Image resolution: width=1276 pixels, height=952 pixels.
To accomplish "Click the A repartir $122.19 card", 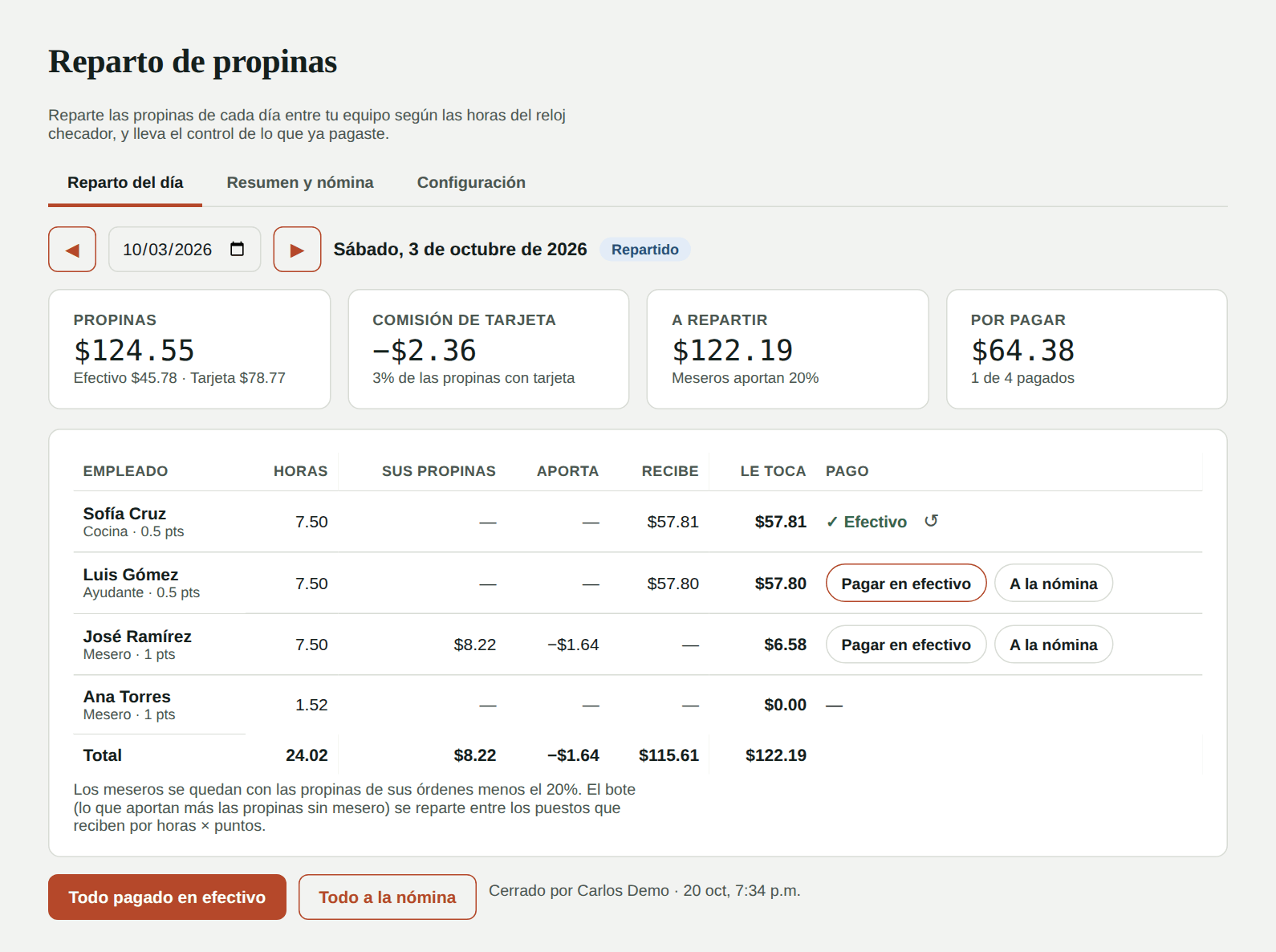I will click(788, 349).
